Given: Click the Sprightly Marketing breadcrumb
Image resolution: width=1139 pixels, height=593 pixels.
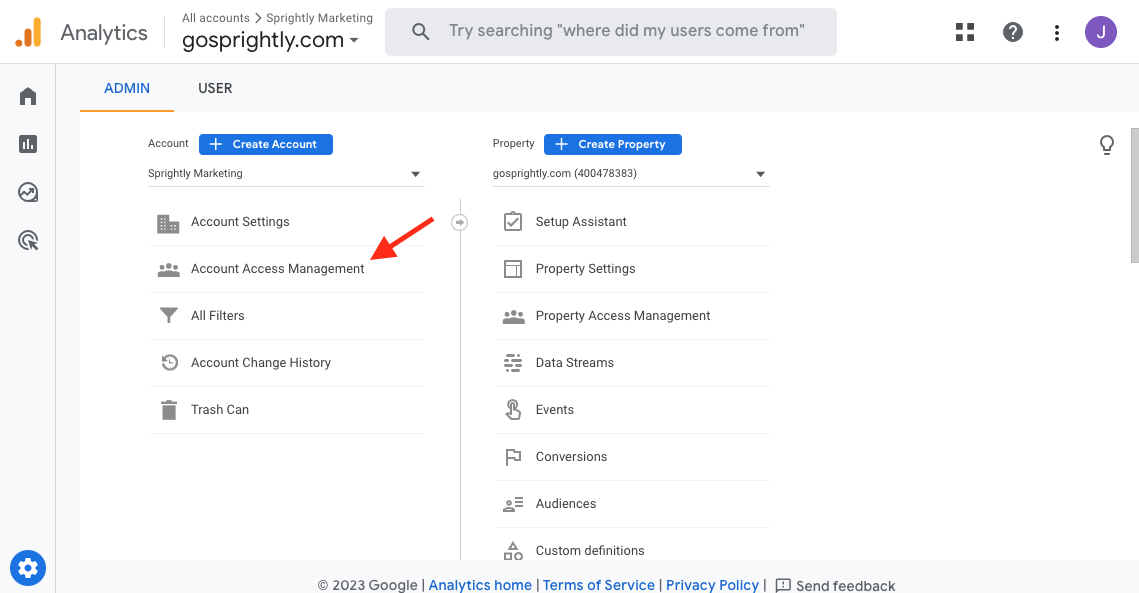Looking at the screenshot, I should 320,17.
